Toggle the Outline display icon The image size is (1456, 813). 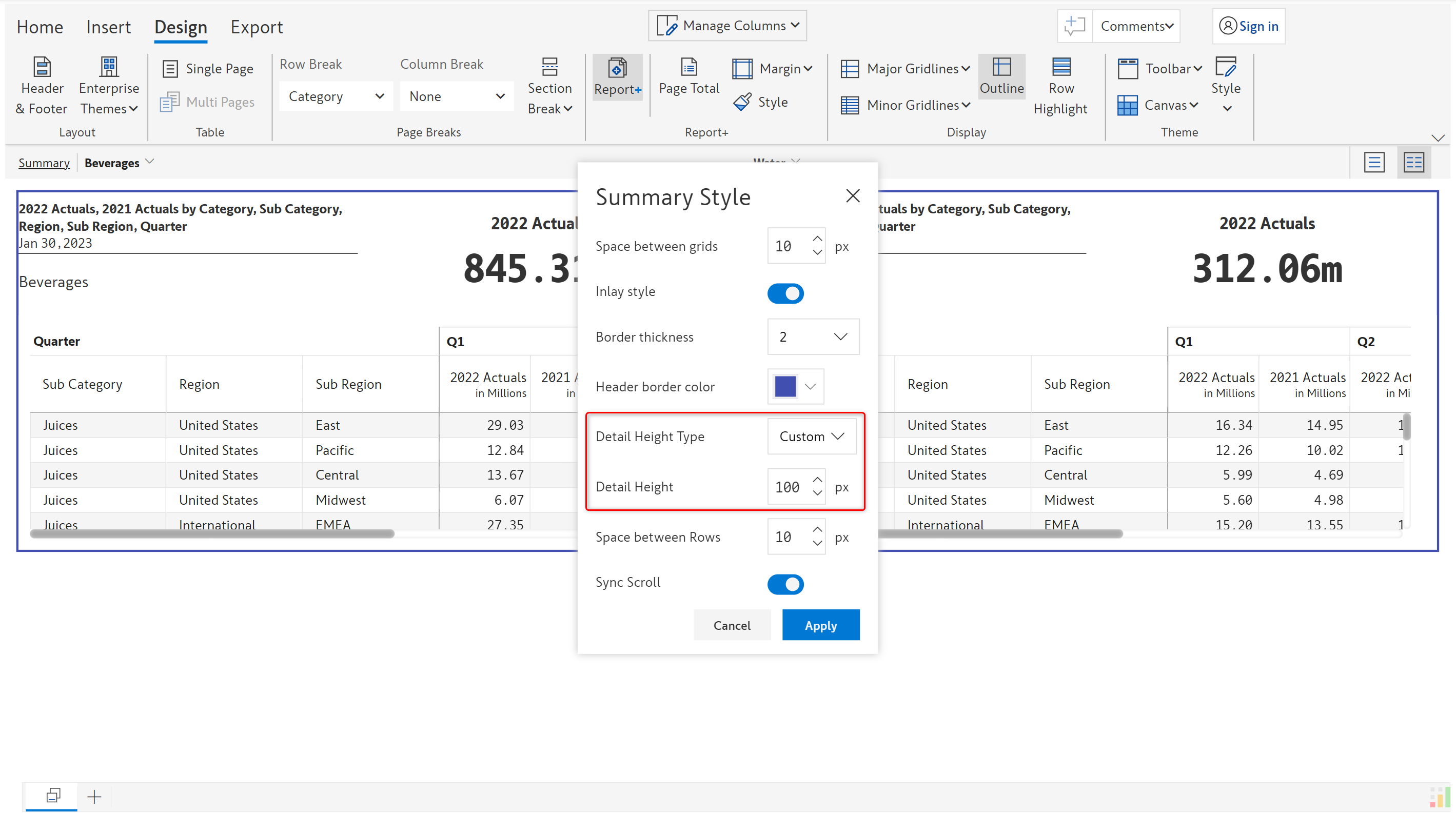click(x=1001, y=68)
